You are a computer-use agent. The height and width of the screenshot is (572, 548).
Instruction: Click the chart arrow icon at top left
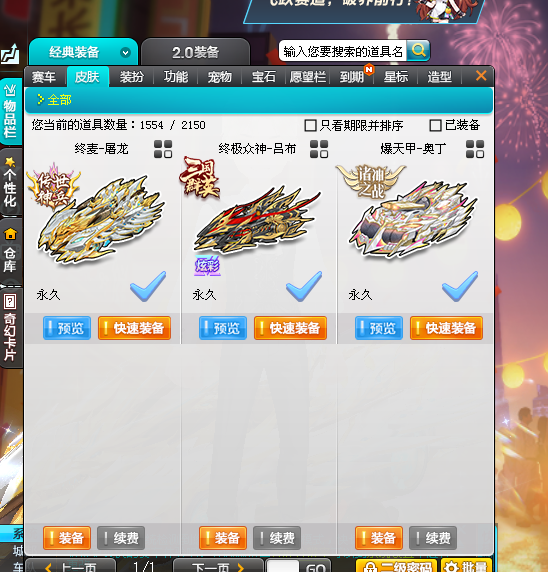(10, 54)
